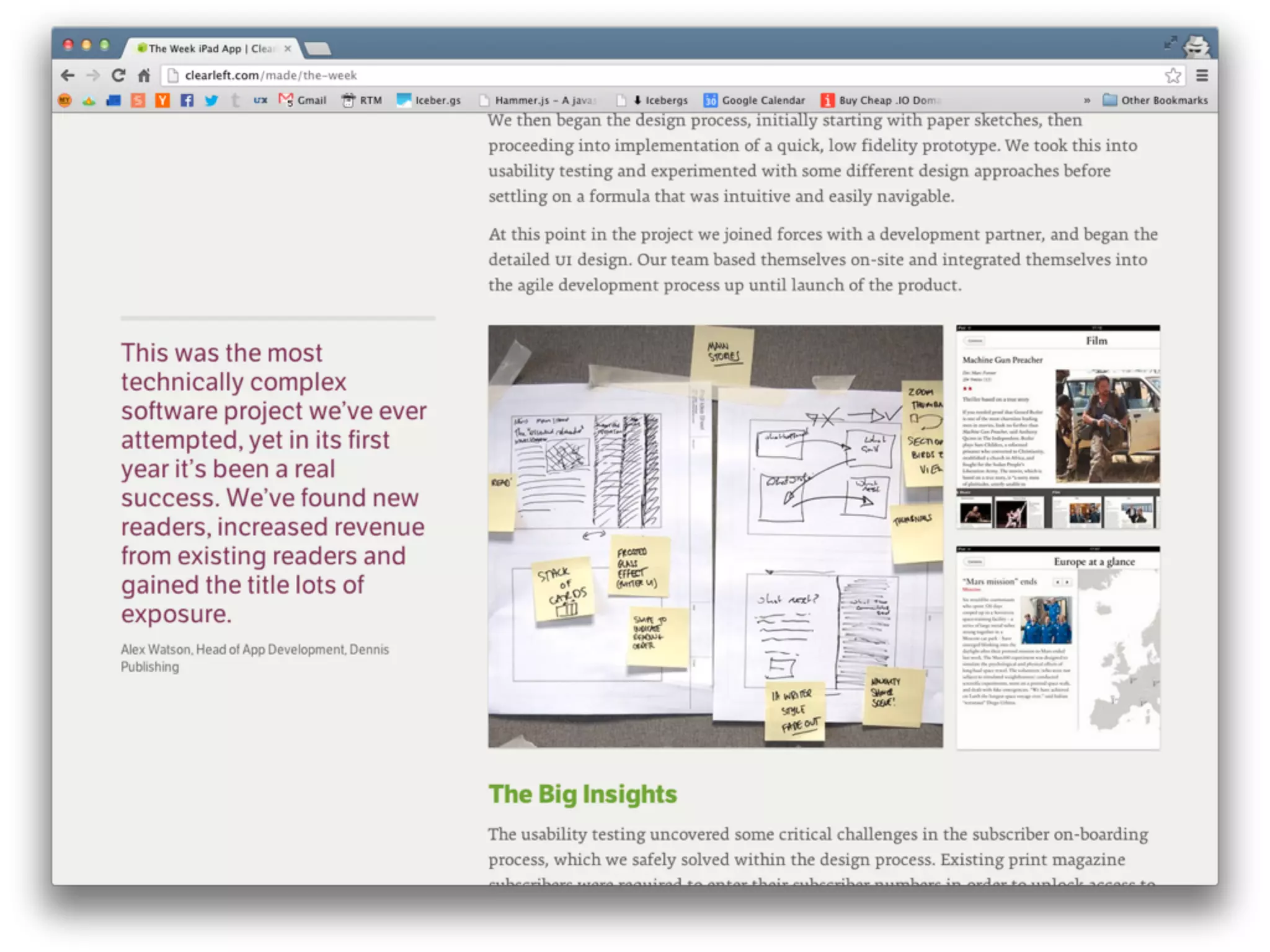1270x952 pixels.
Task: Close The Week iPad App tab
Action: point(288,48)
